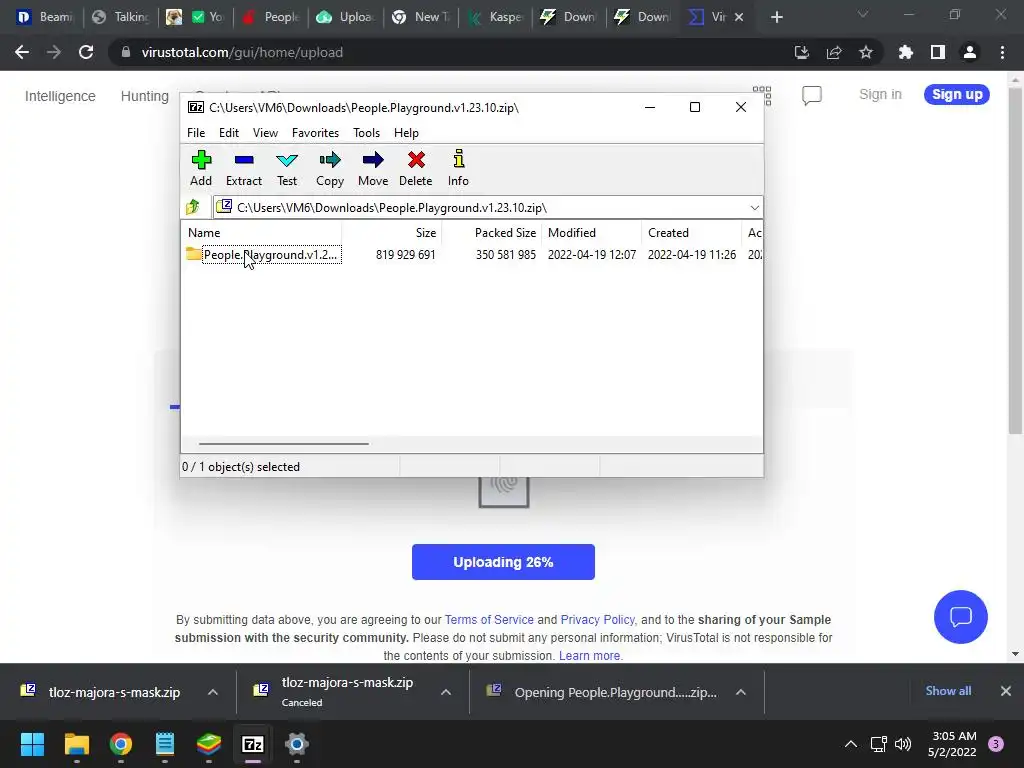Click the 2022-04-19 11:26 created date
Viewport: 1024px width, 768px height.
(x=692, y=255)
